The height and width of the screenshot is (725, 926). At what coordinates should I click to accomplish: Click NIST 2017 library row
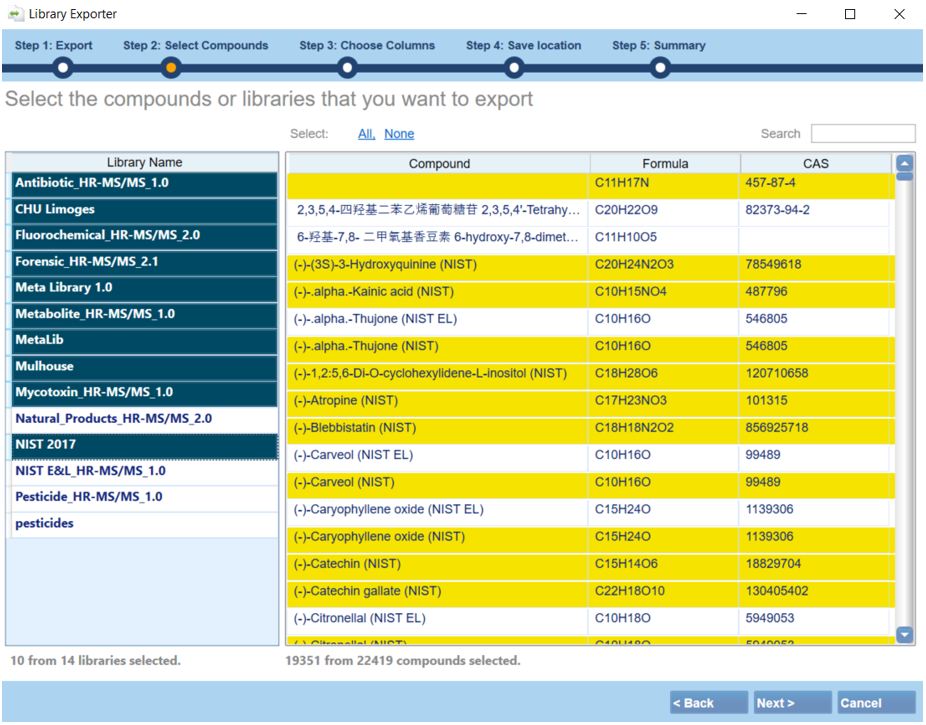[144, 446]
